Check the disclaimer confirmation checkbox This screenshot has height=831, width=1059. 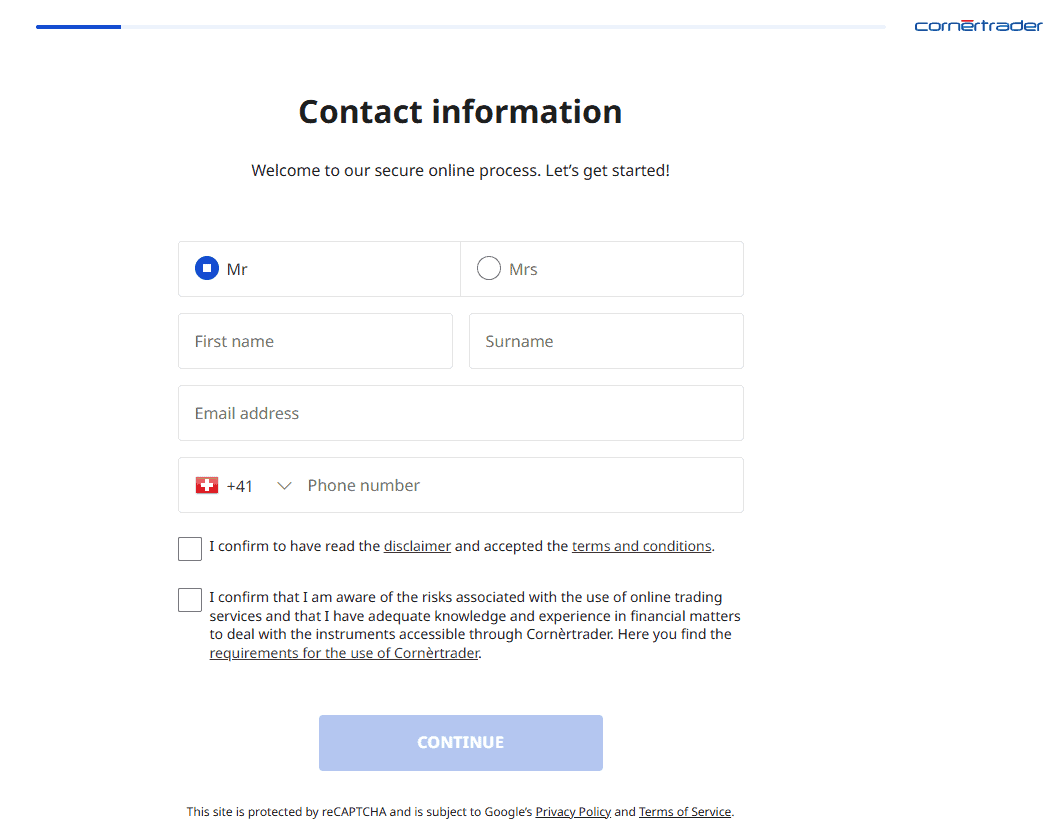coord(189,548)
